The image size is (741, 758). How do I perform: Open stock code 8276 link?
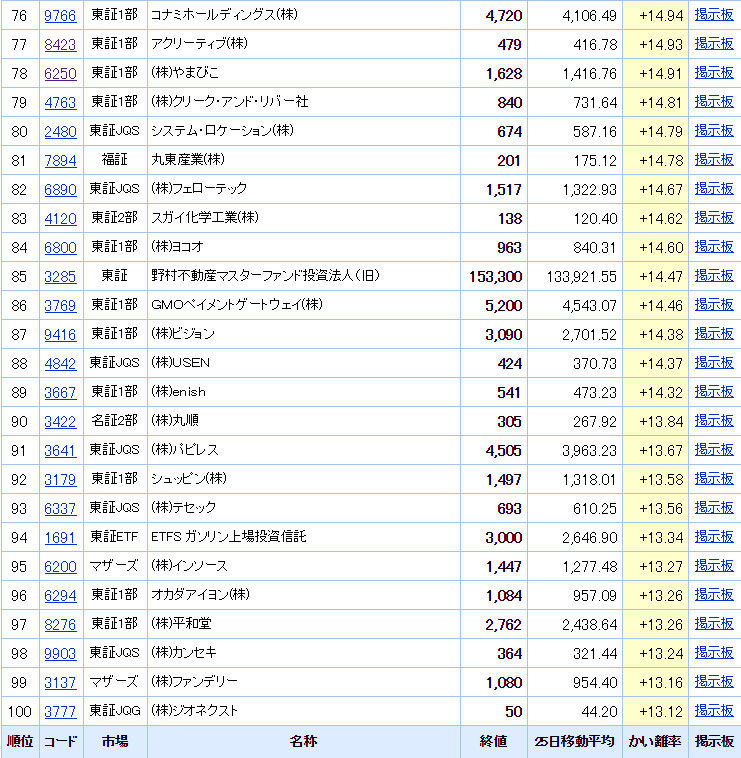tap(60, 625)
